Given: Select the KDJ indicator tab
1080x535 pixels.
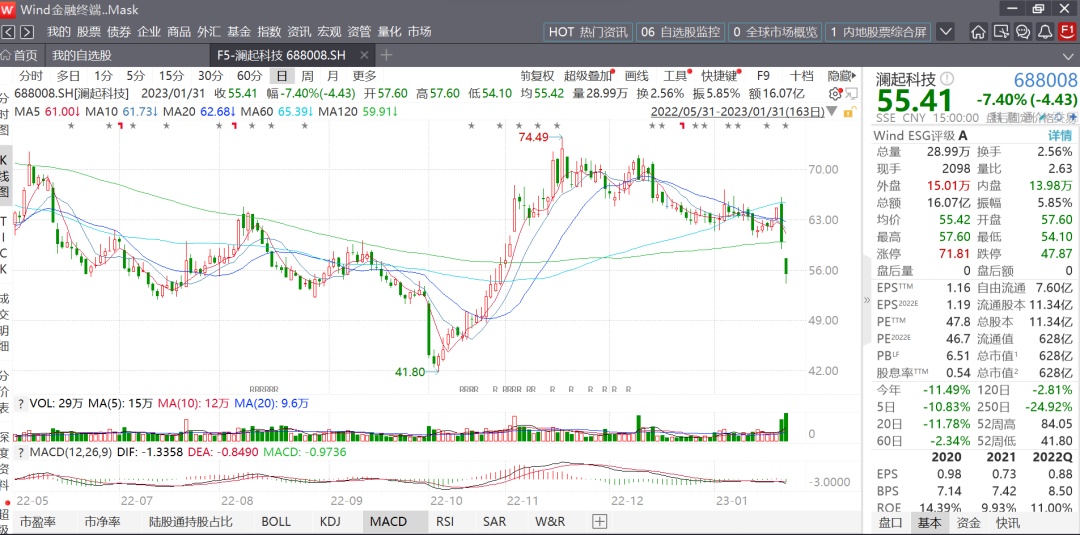Looking at the screenshot, I should tap(331, 521).
